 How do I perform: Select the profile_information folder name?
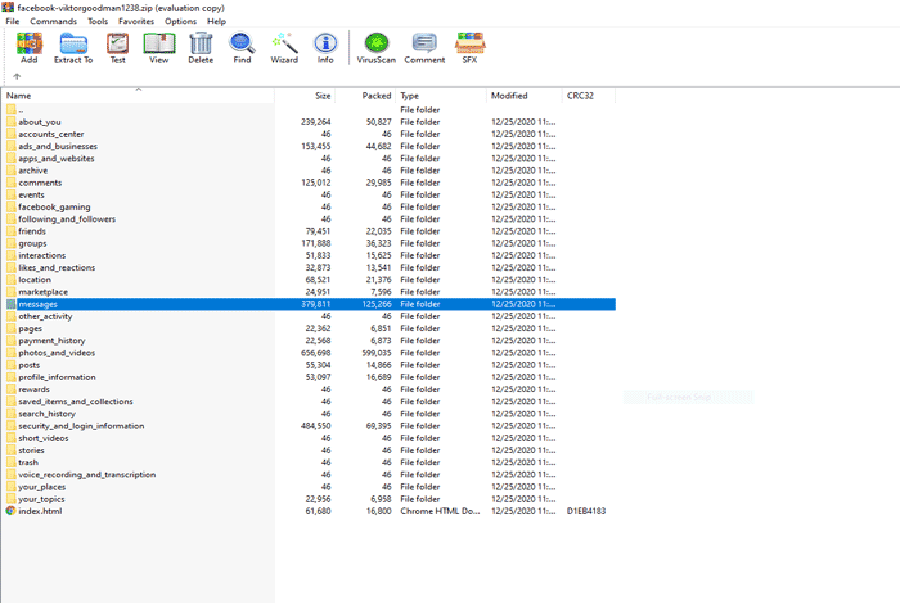tap(57, 377)
